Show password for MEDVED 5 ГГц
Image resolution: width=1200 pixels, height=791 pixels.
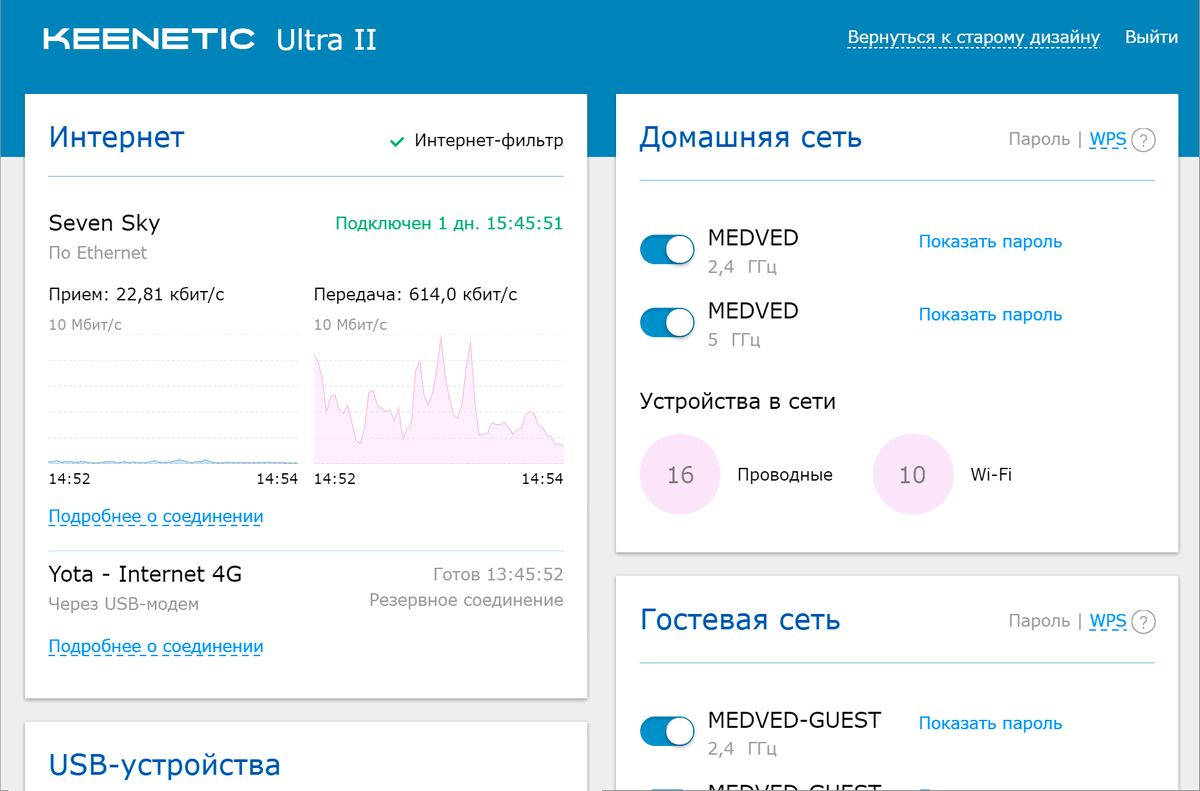(990, 315)
